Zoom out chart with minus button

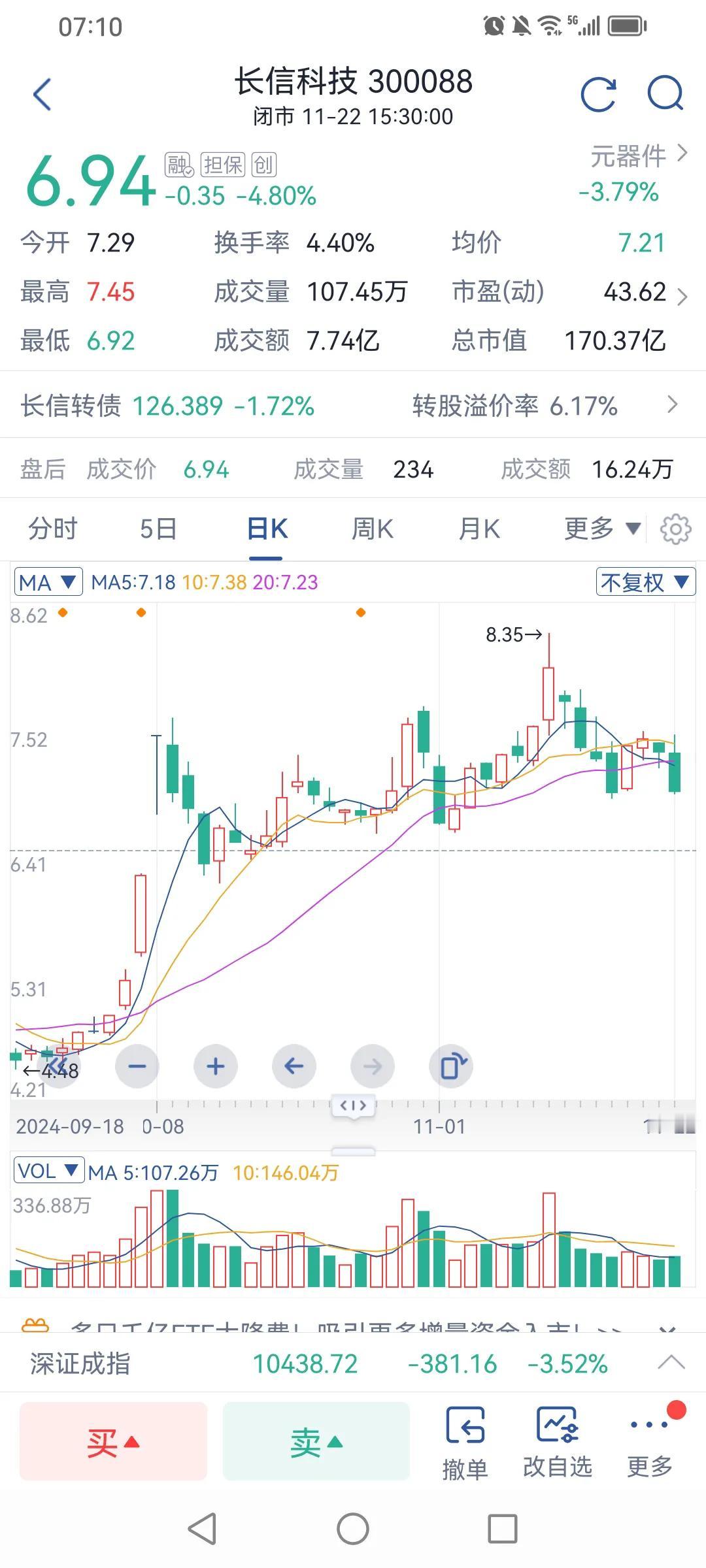click(137, 1066)
